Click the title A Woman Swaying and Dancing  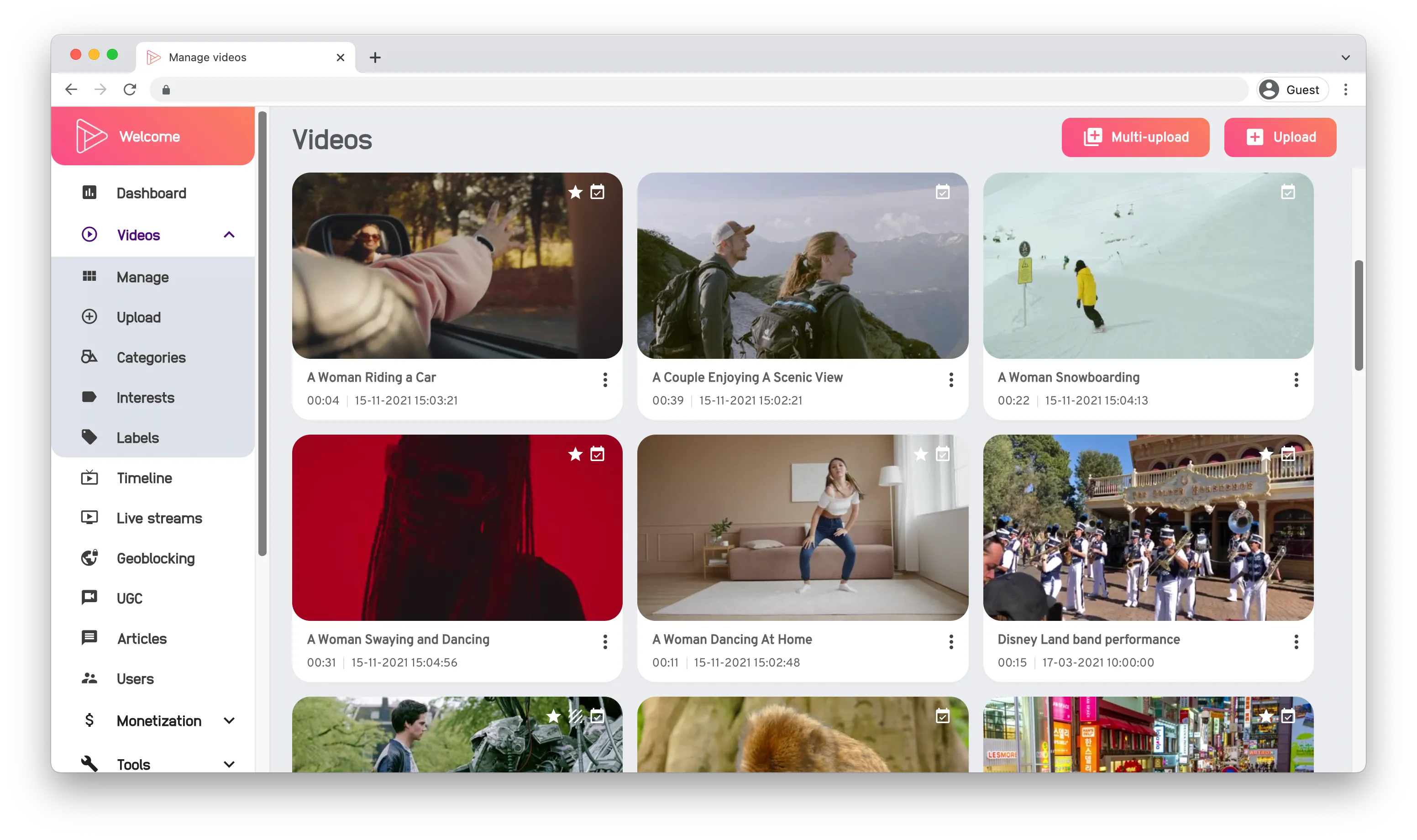click(x=399, y=640)
